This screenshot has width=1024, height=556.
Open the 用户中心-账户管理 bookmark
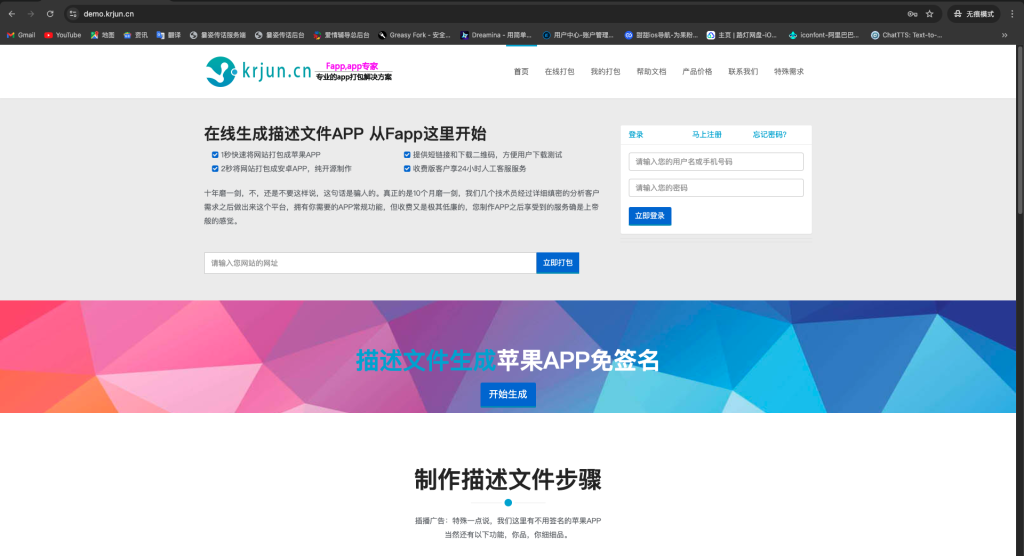(x=578, y=35)
